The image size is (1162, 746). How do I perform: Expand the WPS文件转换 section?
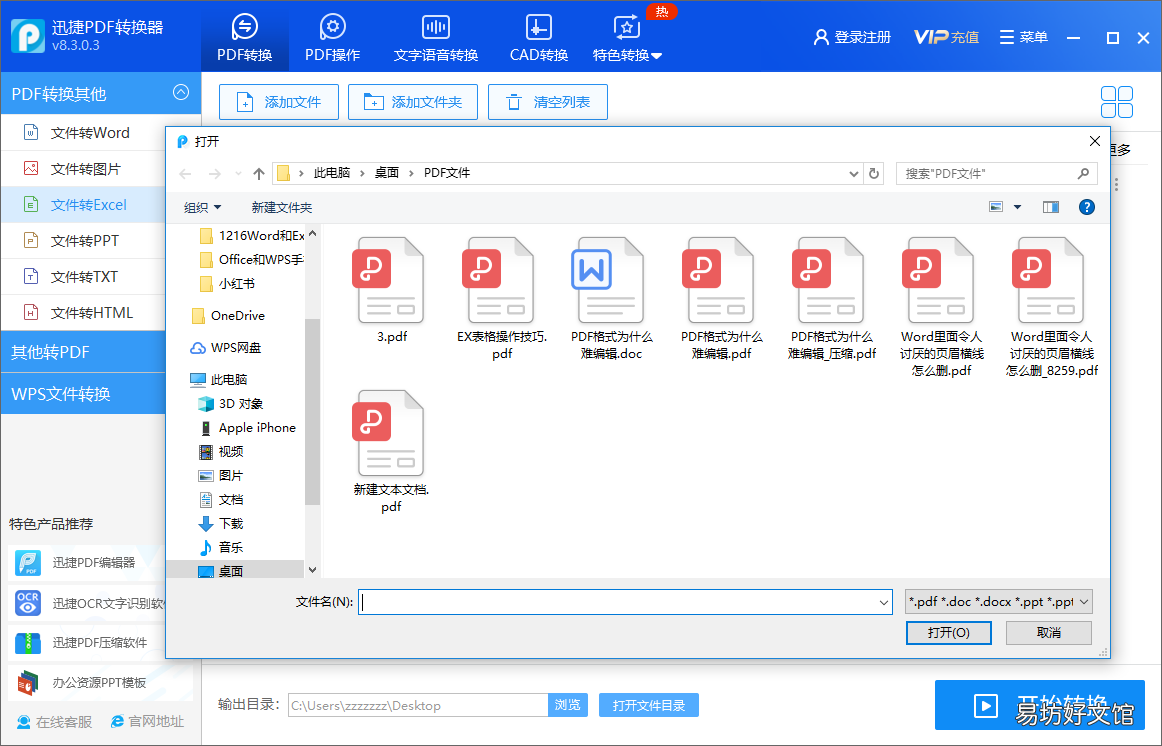pyautogui.click(x=84, y=393)
